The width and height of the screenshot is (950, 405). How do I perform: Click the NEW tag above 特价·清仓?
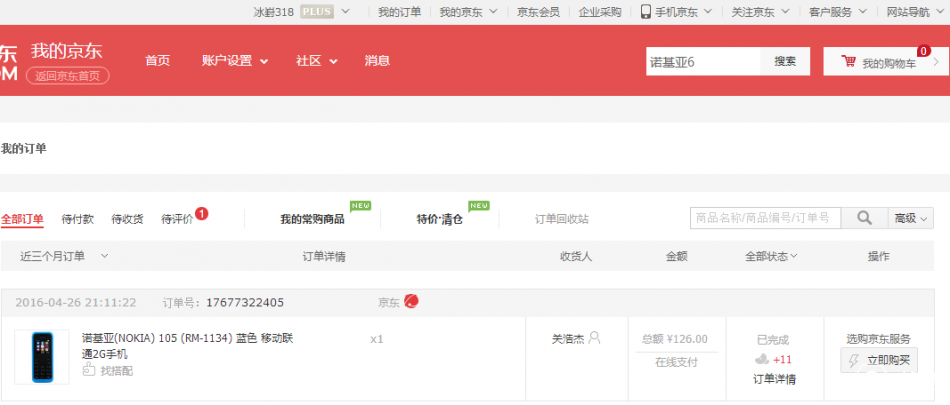(x=479, y=206)
